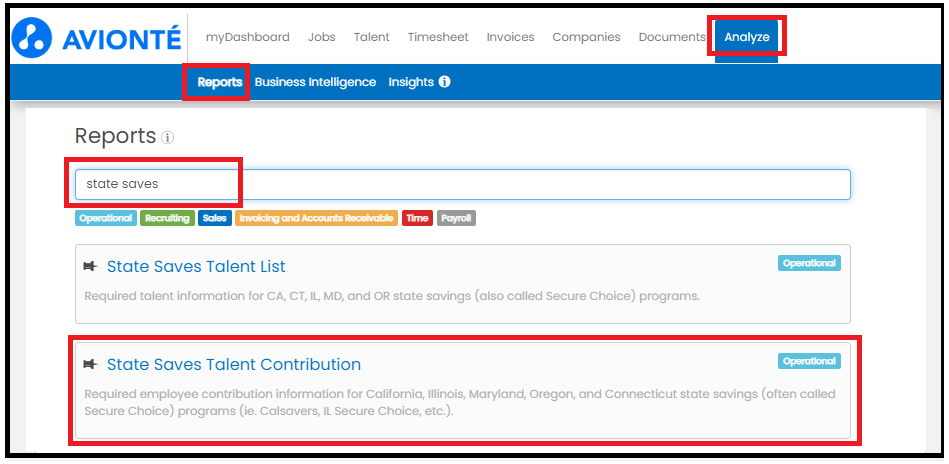Pin the State Saves Talent List report
949x464 pixels.
pos(90,266)
